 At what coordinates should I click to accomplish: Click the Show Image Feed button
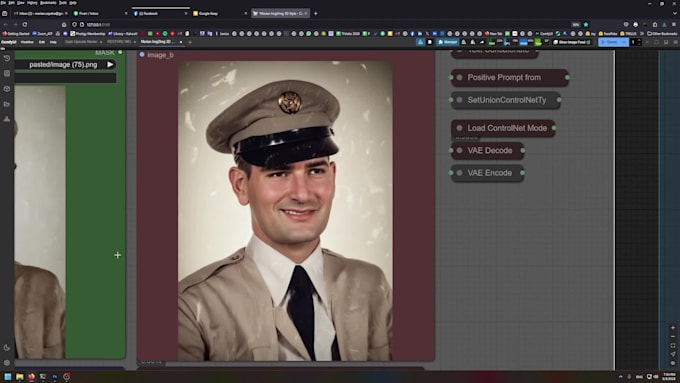(572, 42)
